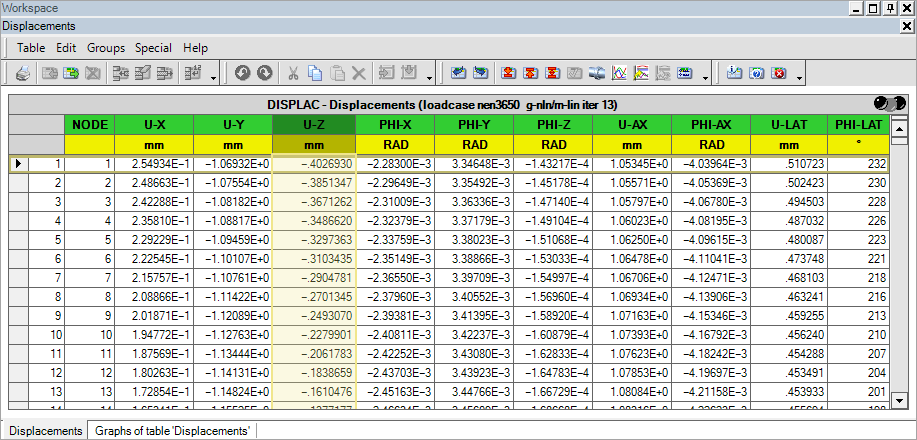Click the PHI-LAT column header
The height and width of the screenshot is (440, 917).
tap(858, 125)
